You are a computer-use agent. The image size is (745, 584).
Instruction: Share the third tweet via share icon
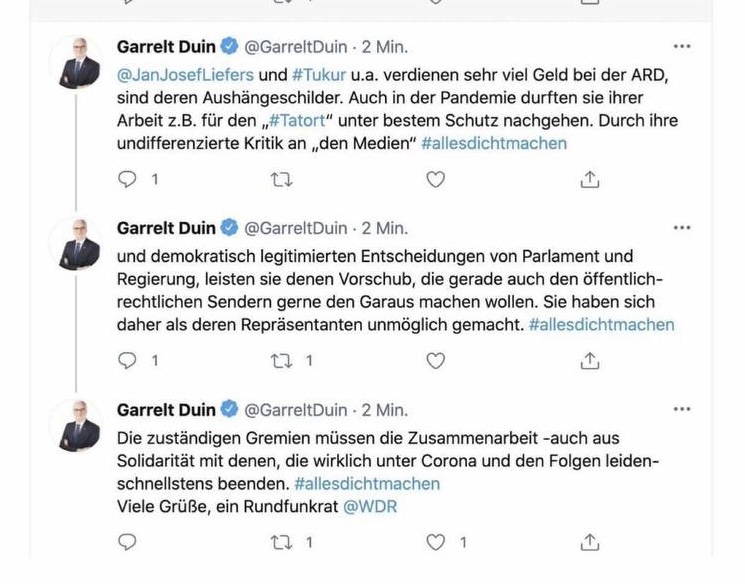coord(590,543)
